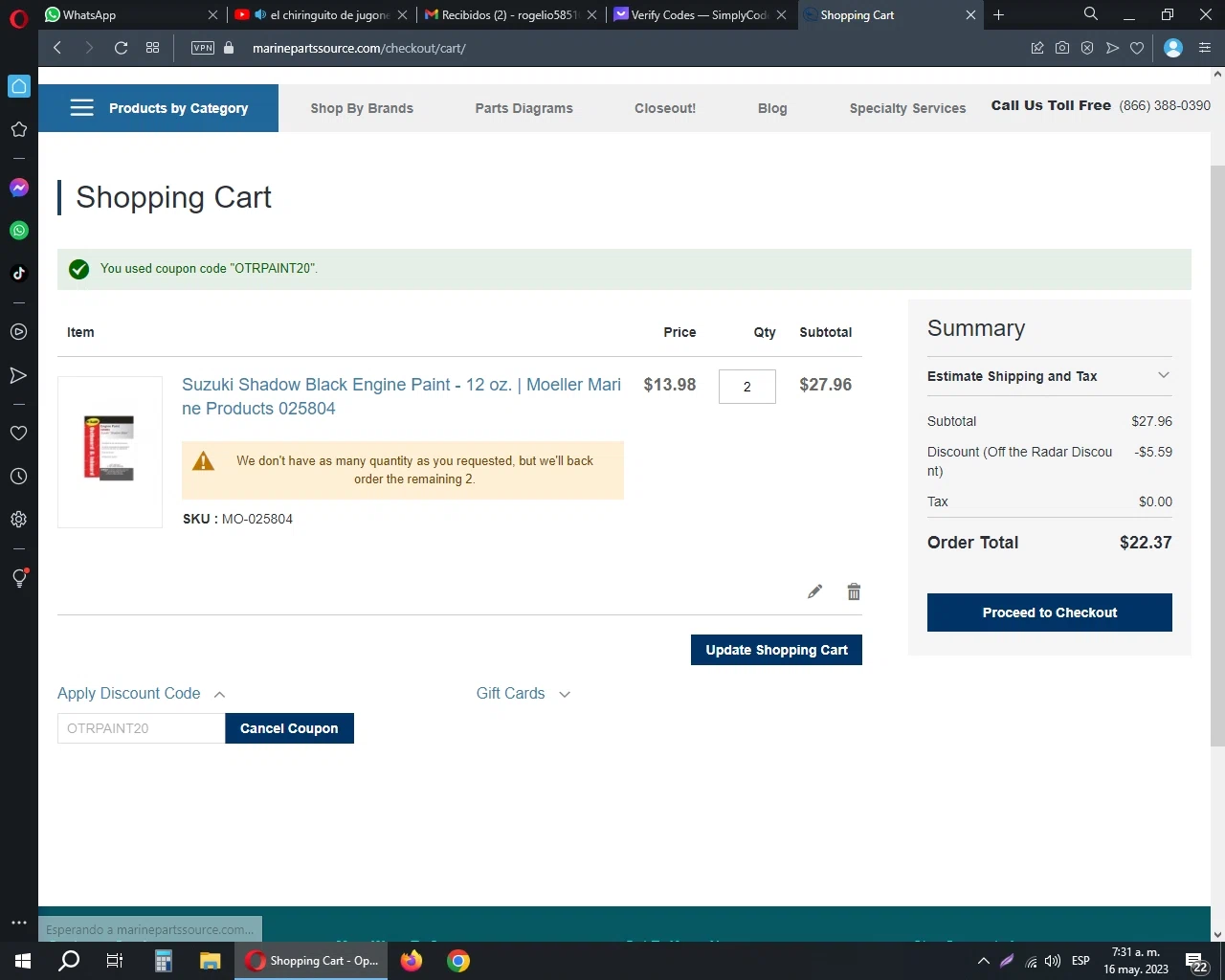The height and width of the screenshot is (980, 1225).
Task: Open TikTok in Opera sidebar
Action: click(x=19, y=273)
